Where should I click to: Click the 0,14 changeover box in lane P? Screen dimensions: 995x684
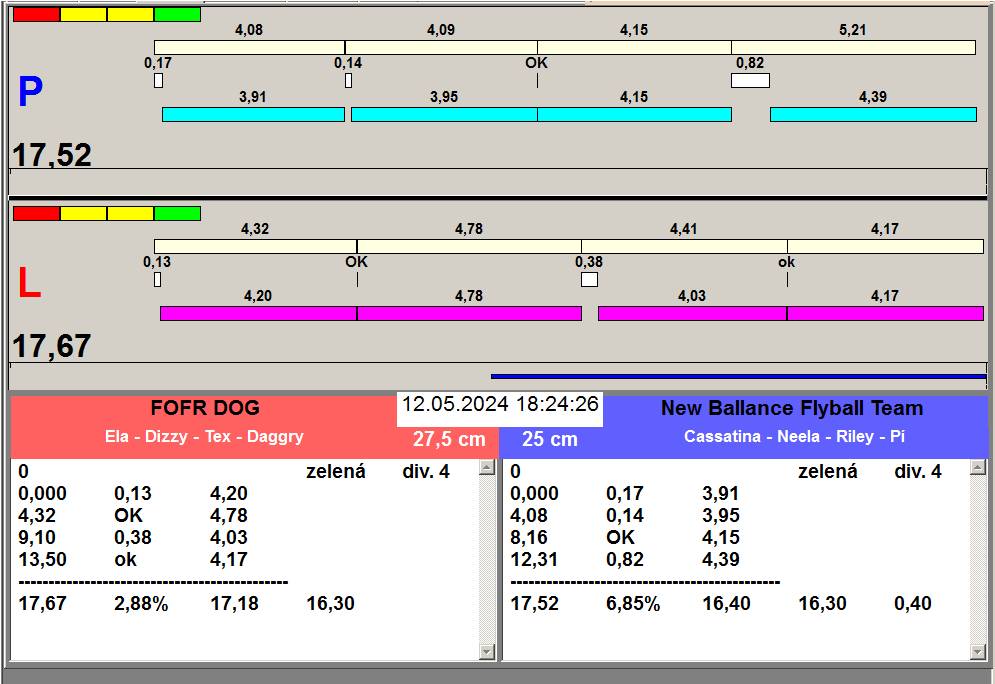click(348, 81)
